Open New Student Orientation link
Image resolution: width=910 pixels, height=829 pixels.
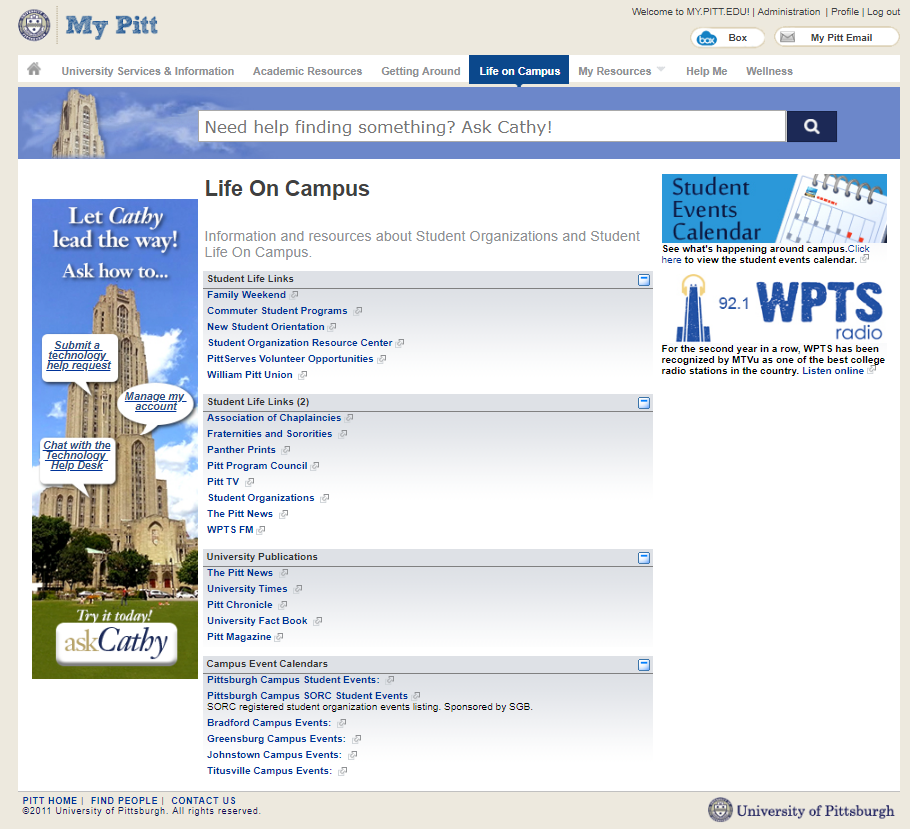coord(266,327)
